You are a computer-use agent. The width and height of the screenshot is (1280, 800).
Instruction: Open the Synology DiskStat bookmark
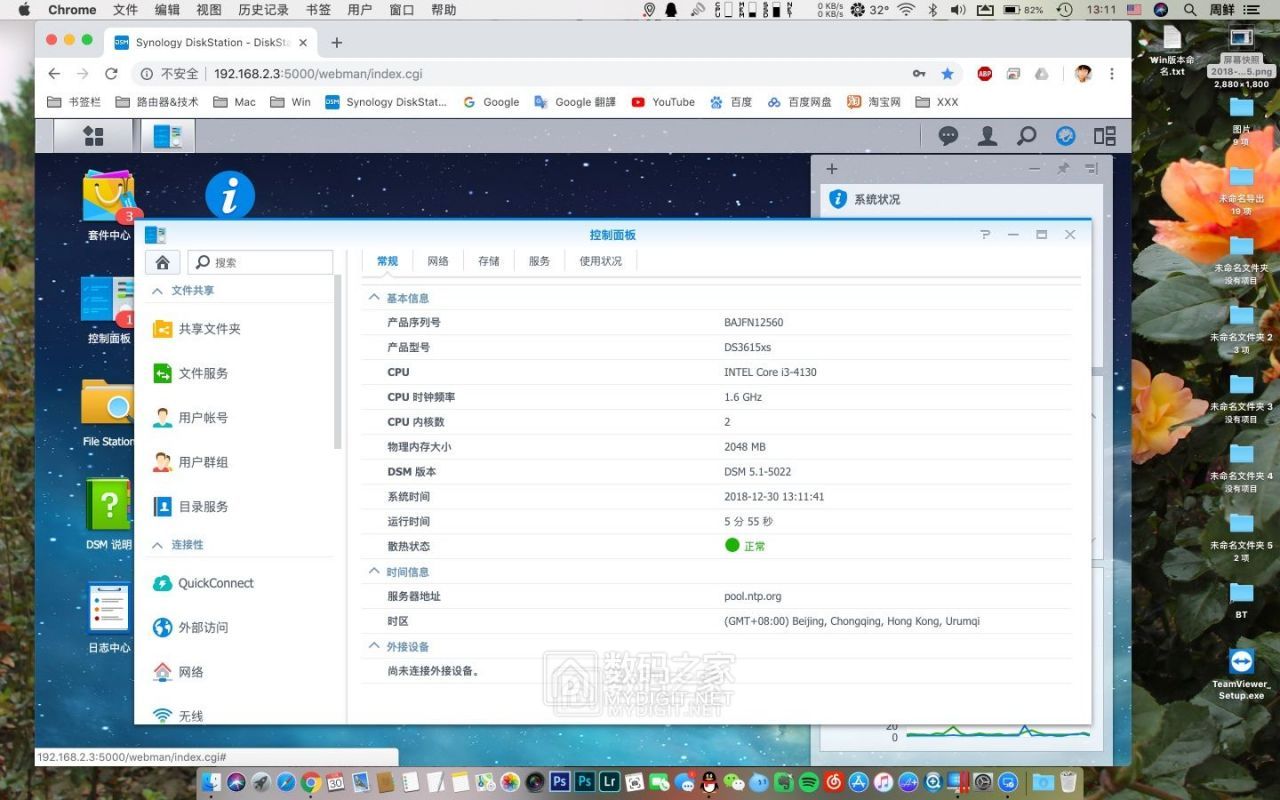(386, 102)
